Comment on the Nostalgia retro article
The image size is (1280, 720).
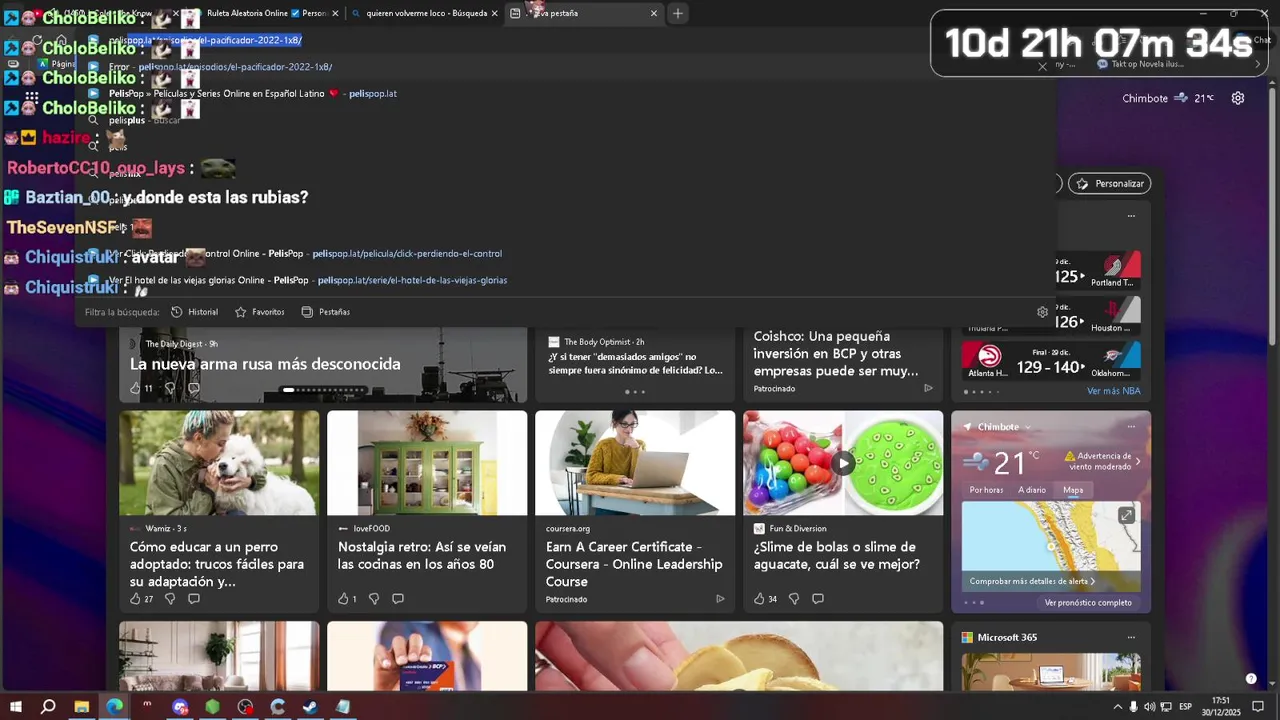coord(398,599)
